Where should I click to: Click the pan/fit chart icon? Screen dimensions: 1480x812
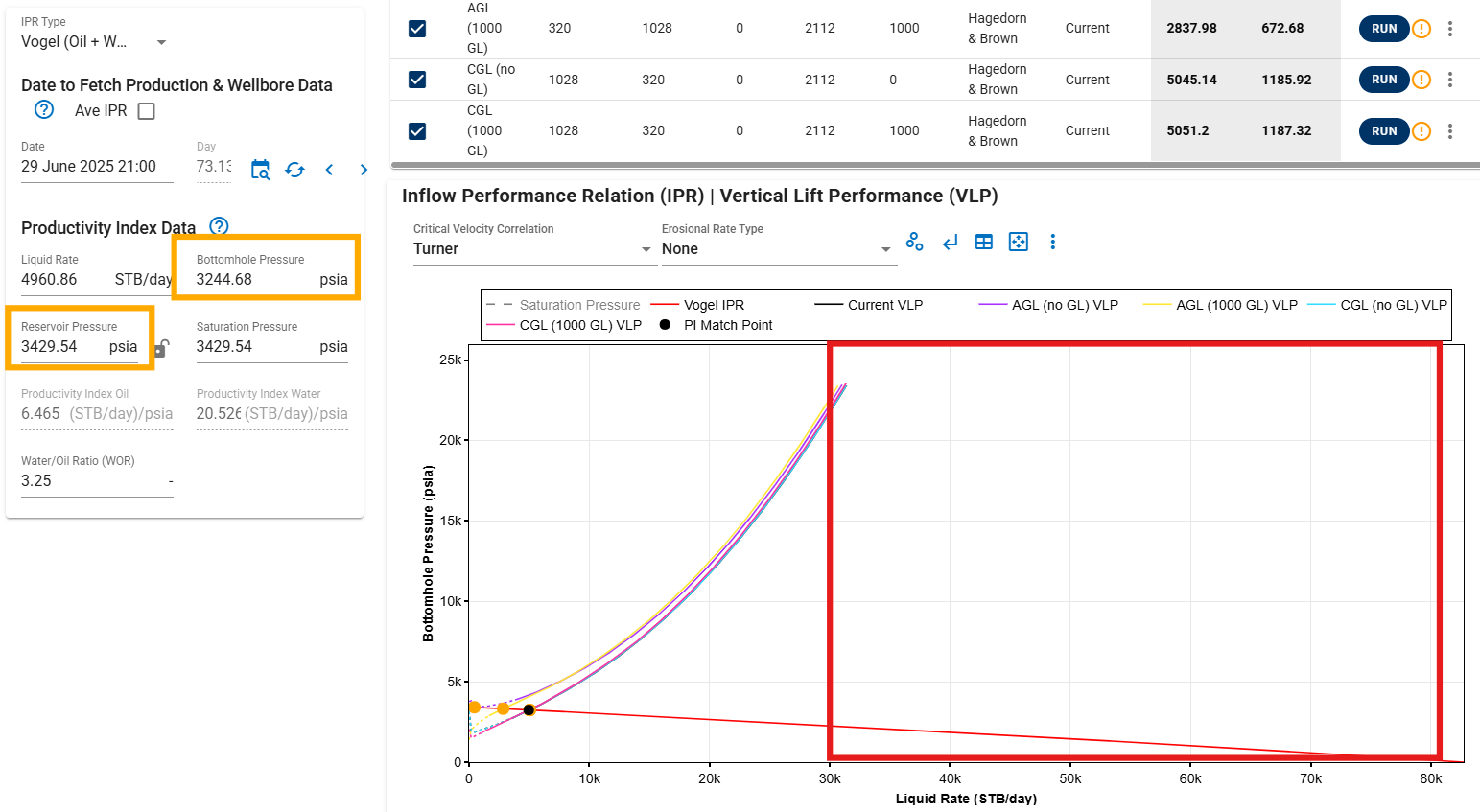[x=1018, y=242]
